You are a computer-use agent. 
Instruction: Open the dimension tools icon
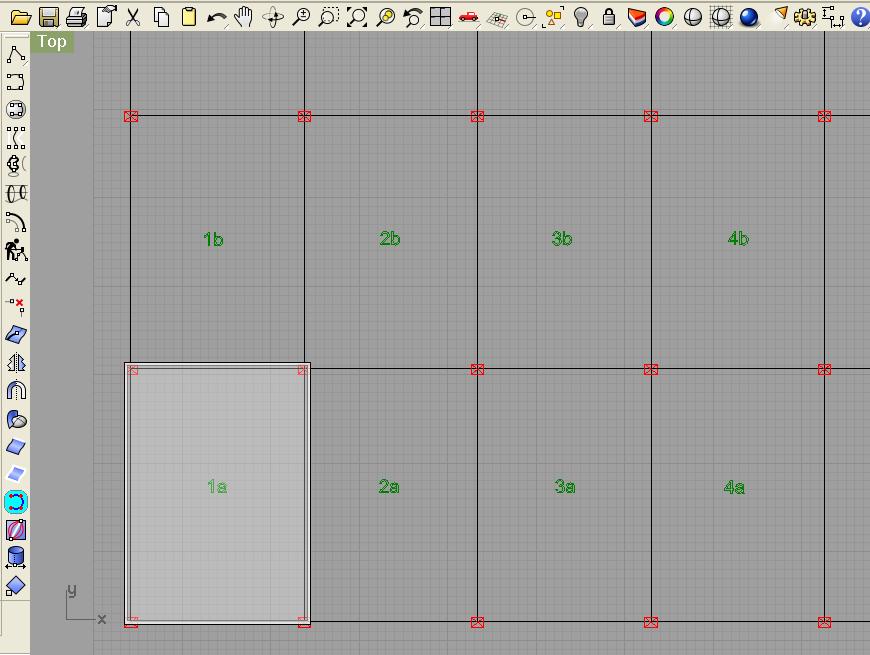point(833,17)
